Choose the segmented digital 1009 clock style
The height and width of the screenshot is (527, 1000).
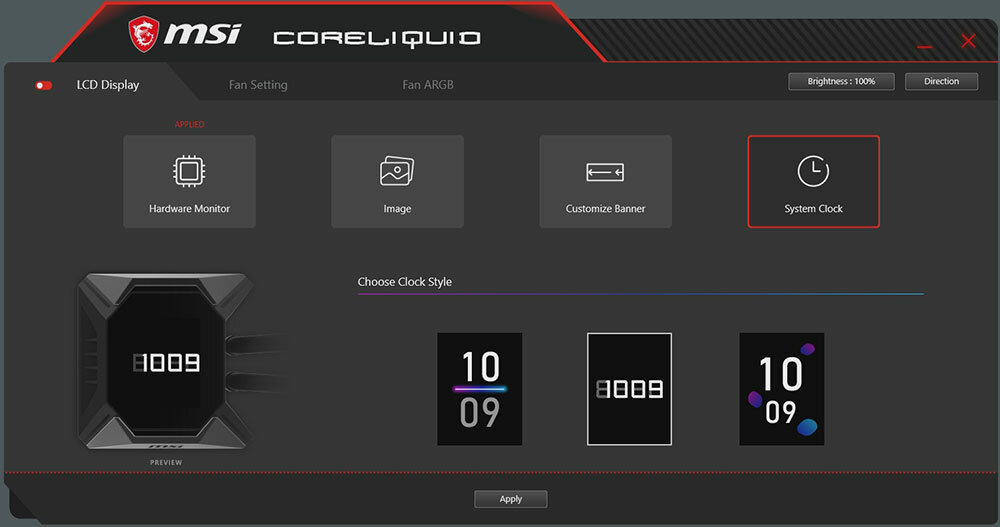[629, 389]
